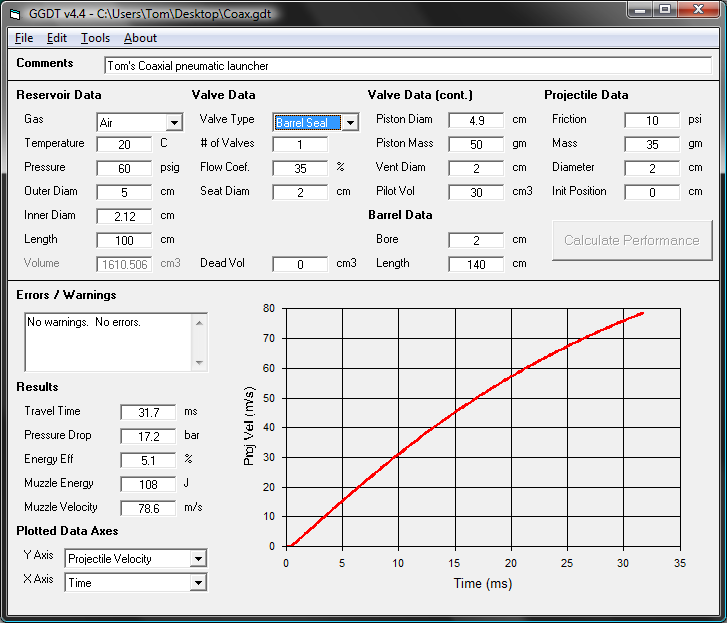The image size is (727, 623).
Task: Select the Pilot Vol input field
Action: pyautogui.click(x=476, y=192)
